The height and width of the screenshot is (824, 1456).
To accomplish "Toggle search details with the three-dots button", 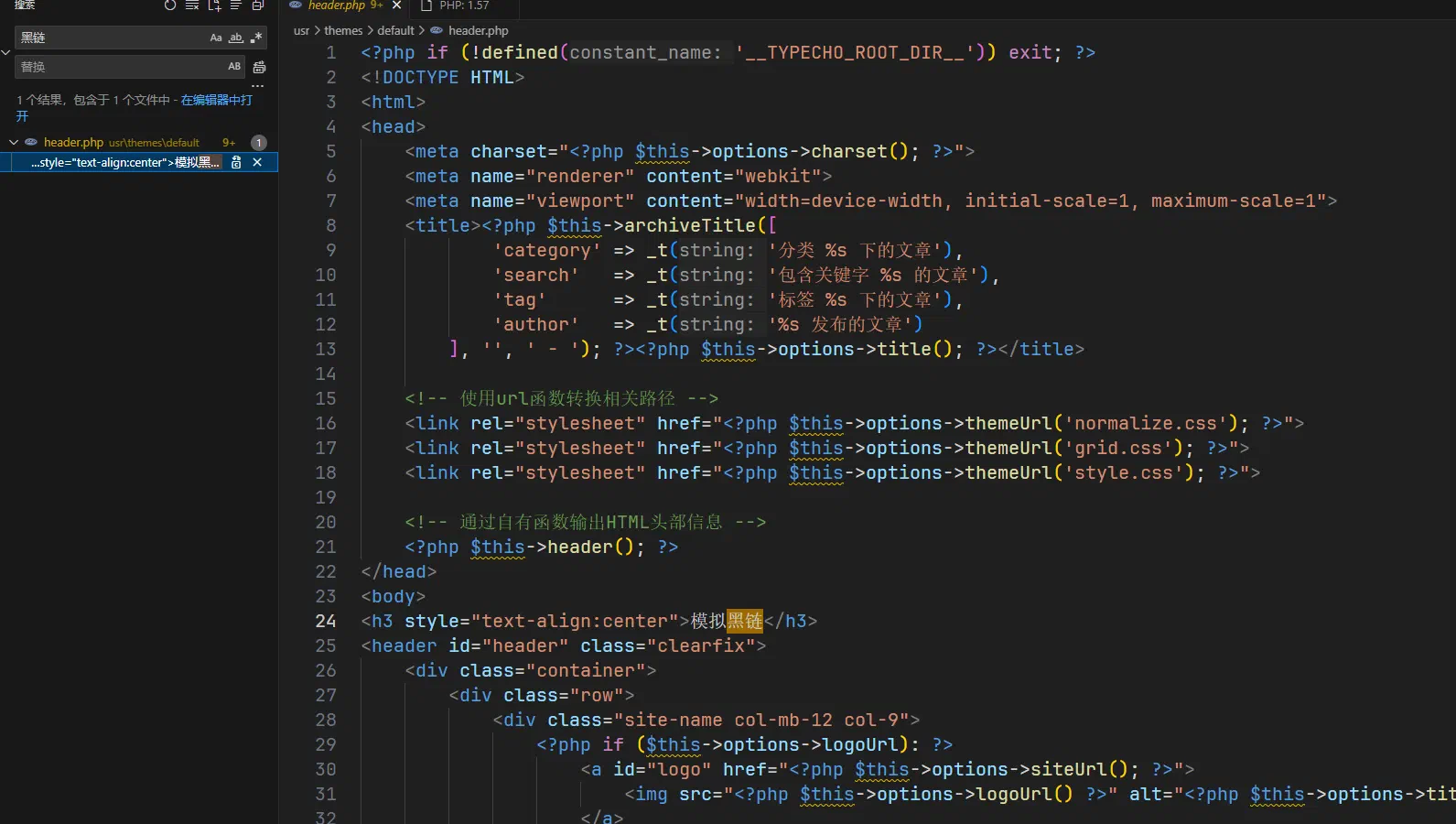I will click(258, 86).
